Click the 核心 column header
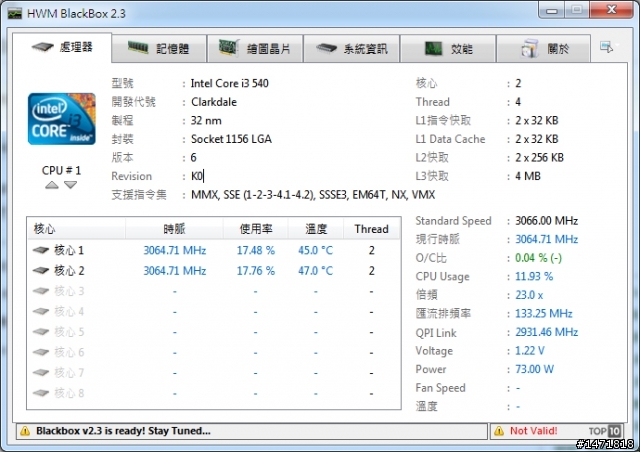640x452 pixels. point(76,229)
